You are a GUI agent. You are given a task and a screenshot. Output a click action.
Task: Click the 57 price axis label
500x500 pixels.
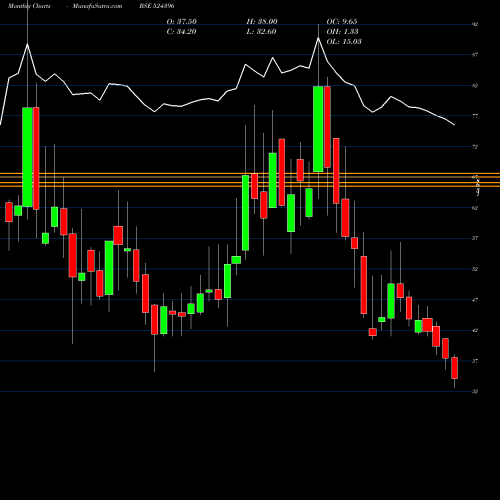pyautogui.click(x=475, y=238)
